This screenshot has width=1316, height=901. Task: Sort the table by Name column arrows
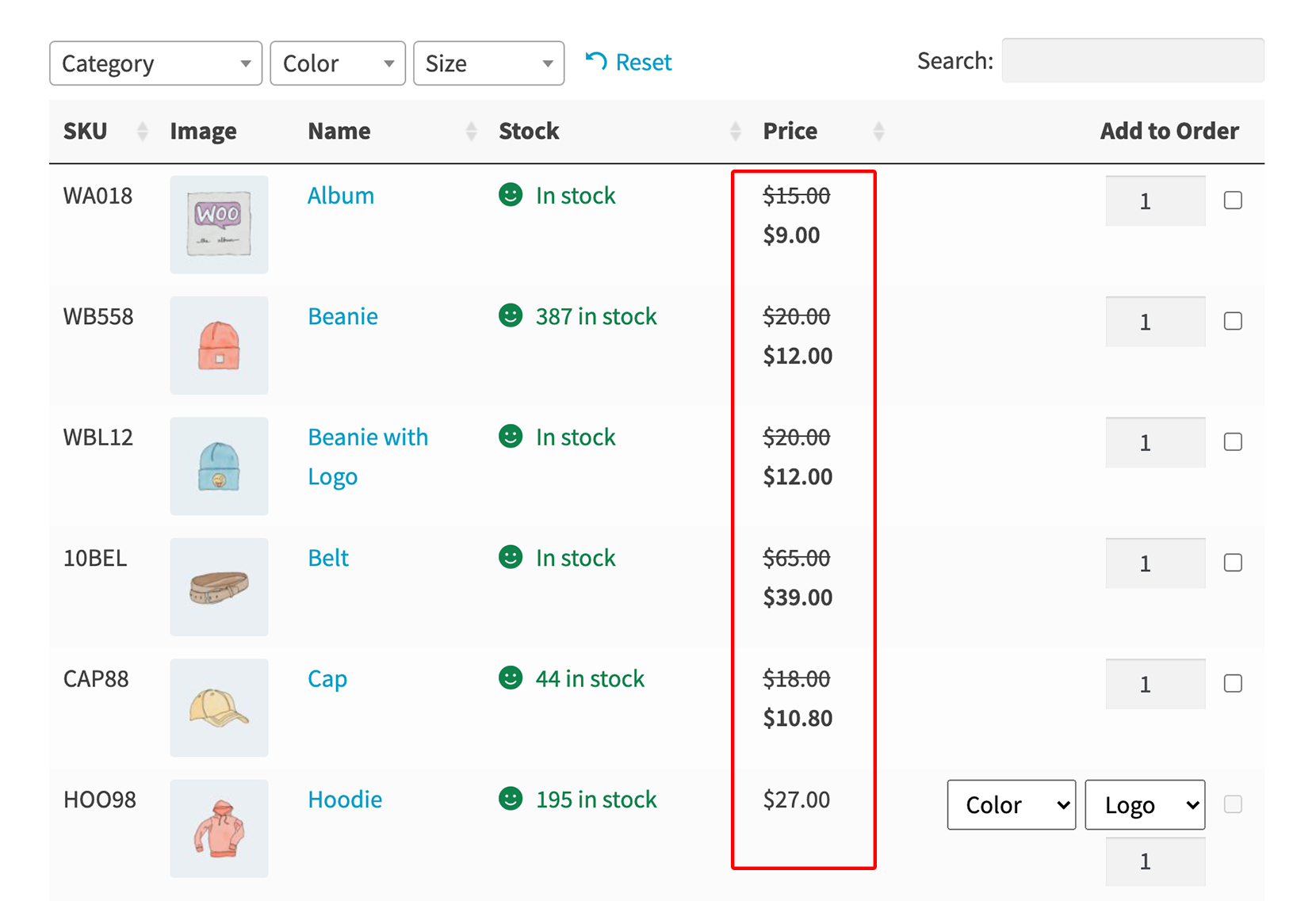(472, 131)
